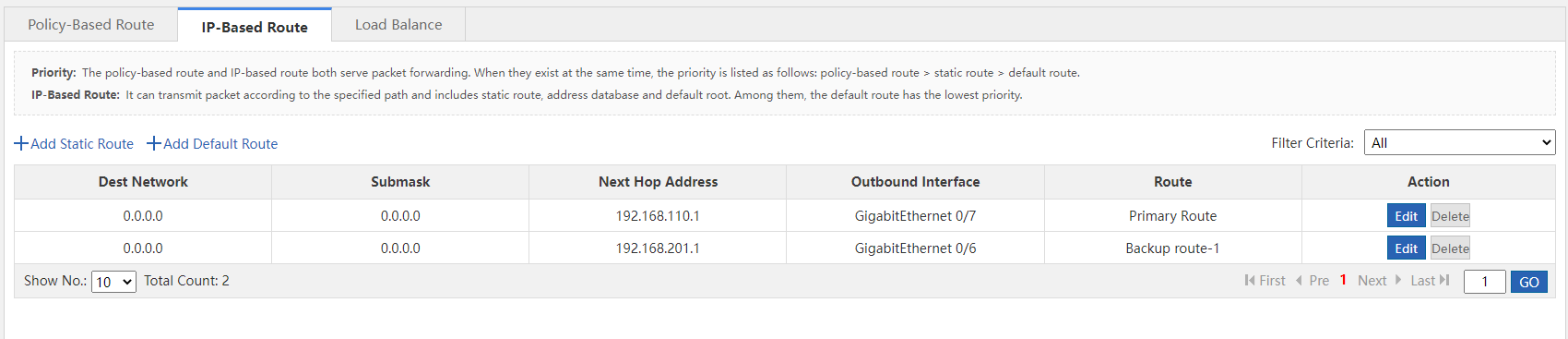Open the Filter Criteria dropdown
Screen dimensions: 1568x339
(x=1459, y=142)
